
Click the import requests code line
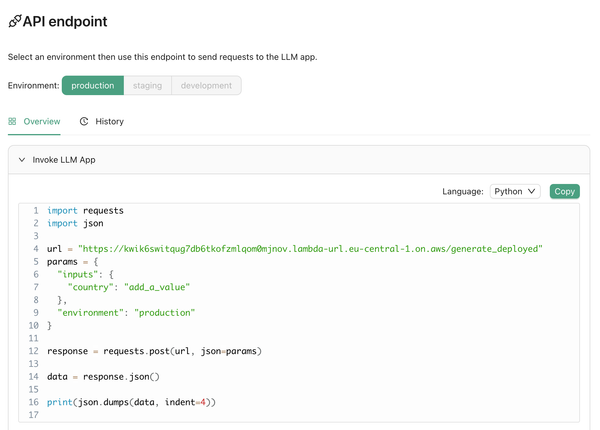click(x=85, y=211)
